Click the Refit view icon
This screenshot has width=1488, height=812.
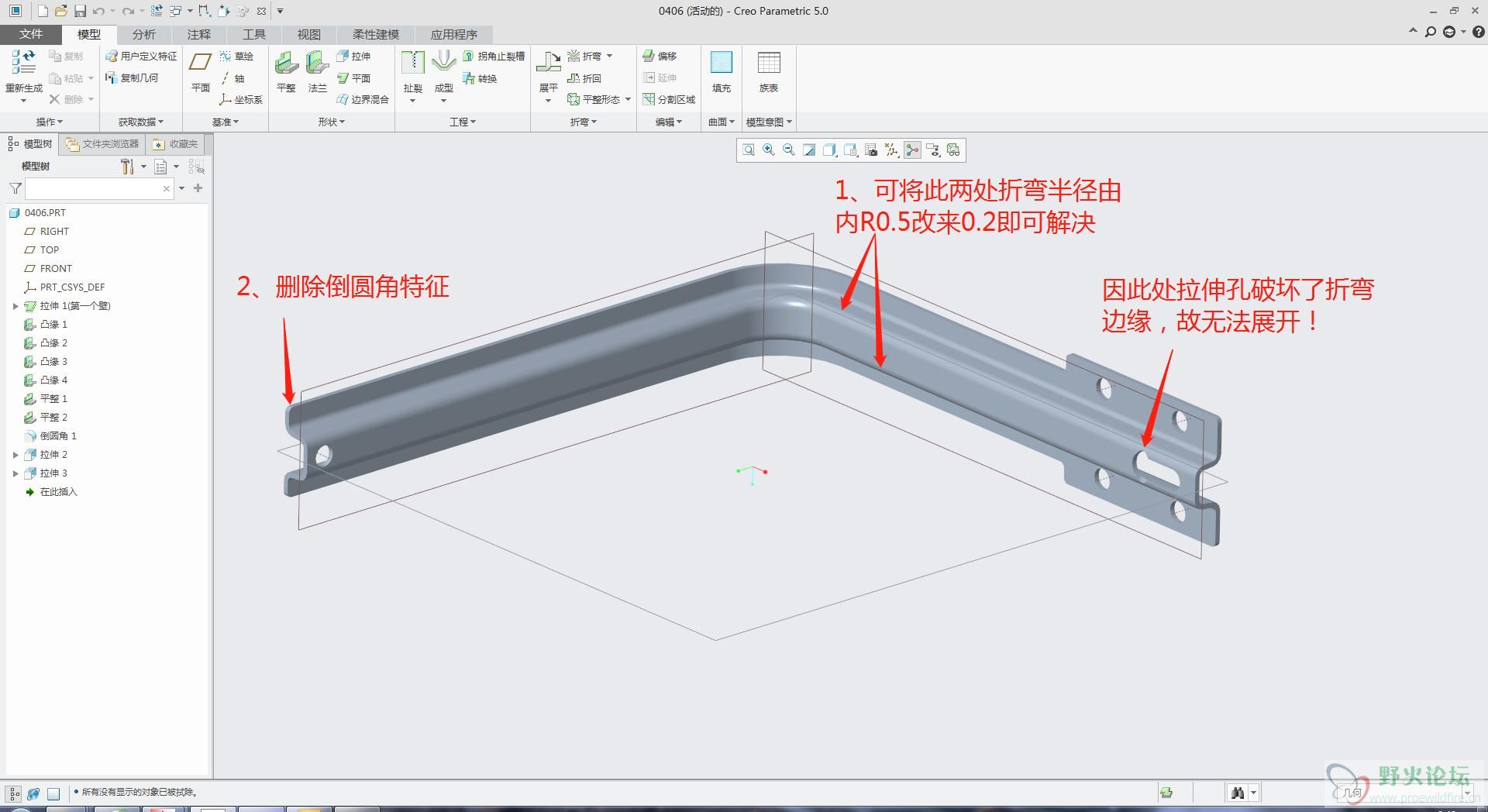pyautogui.click(x=748, y=150)
